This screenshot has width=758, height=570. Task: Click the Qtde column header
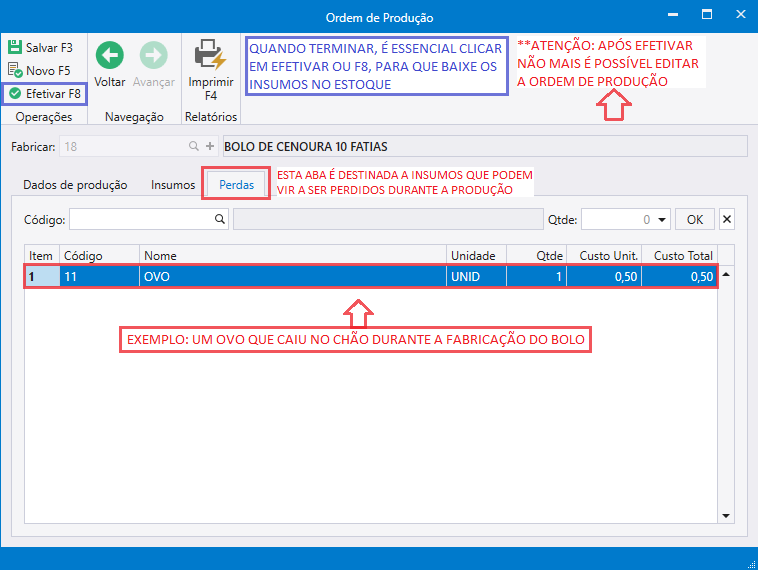(x=537, y=255)
